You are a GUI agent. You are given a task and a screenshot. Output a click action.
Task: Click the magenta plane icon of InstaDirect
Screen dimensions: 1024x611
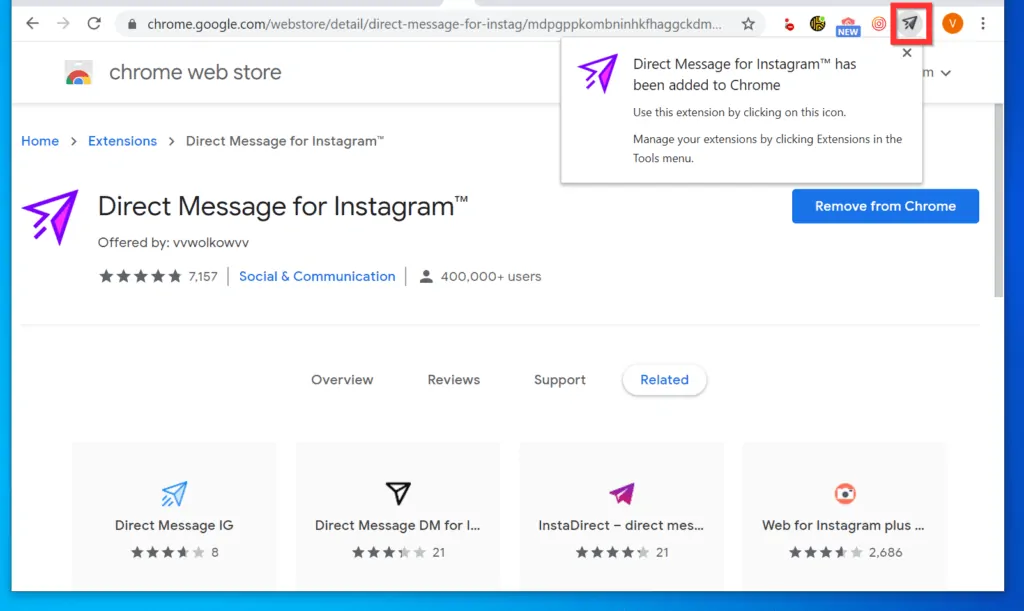[x=622, y=494]
